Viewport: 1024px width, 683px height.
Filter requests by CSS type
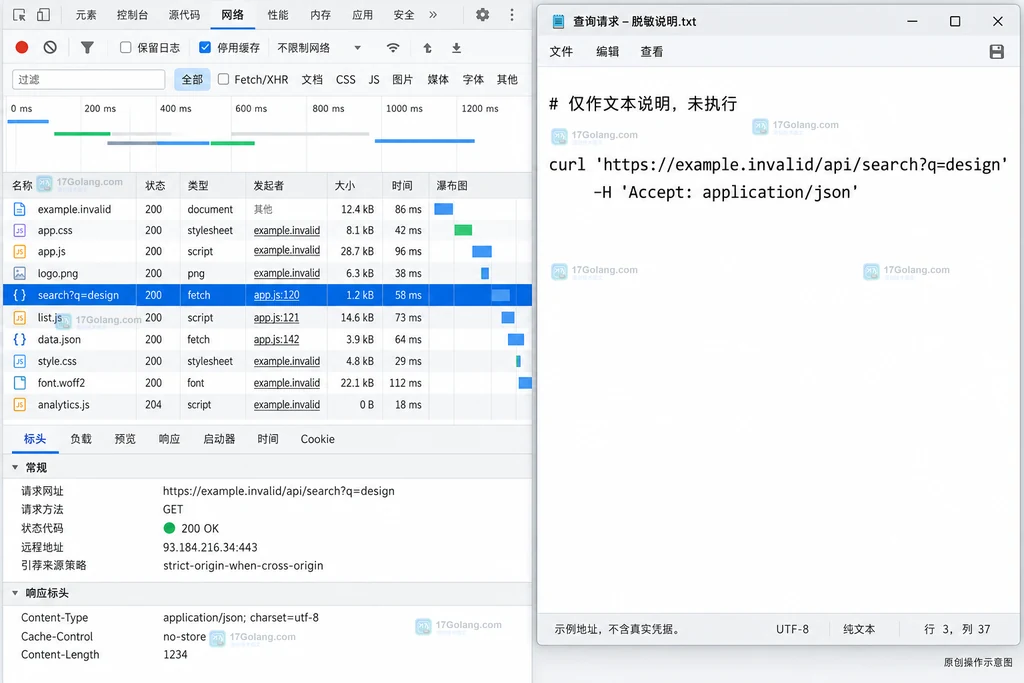coord(345,80)
